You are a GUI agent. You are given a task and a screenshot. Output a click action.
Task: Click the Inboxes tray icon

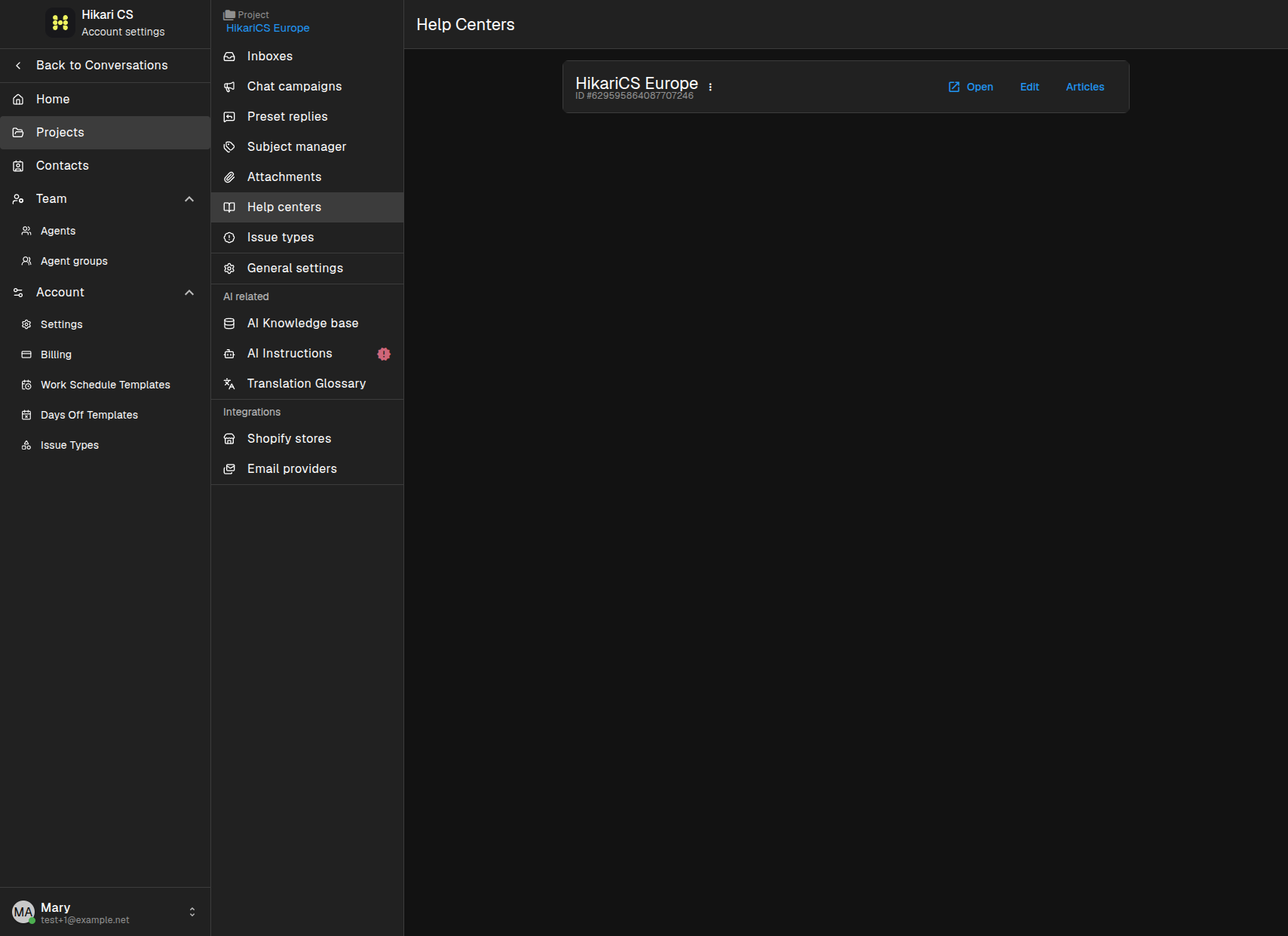[229, 57]
